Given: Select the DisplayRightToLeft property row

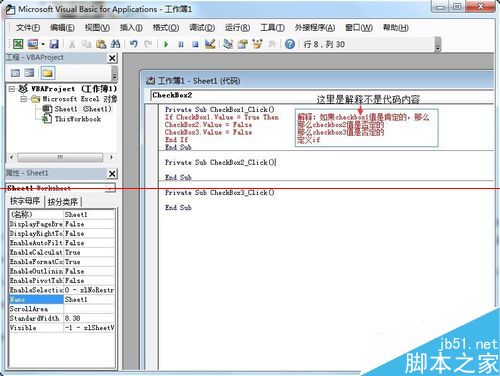Looking at the screenshot, I should pyautogui.click(x=62, y=233).
